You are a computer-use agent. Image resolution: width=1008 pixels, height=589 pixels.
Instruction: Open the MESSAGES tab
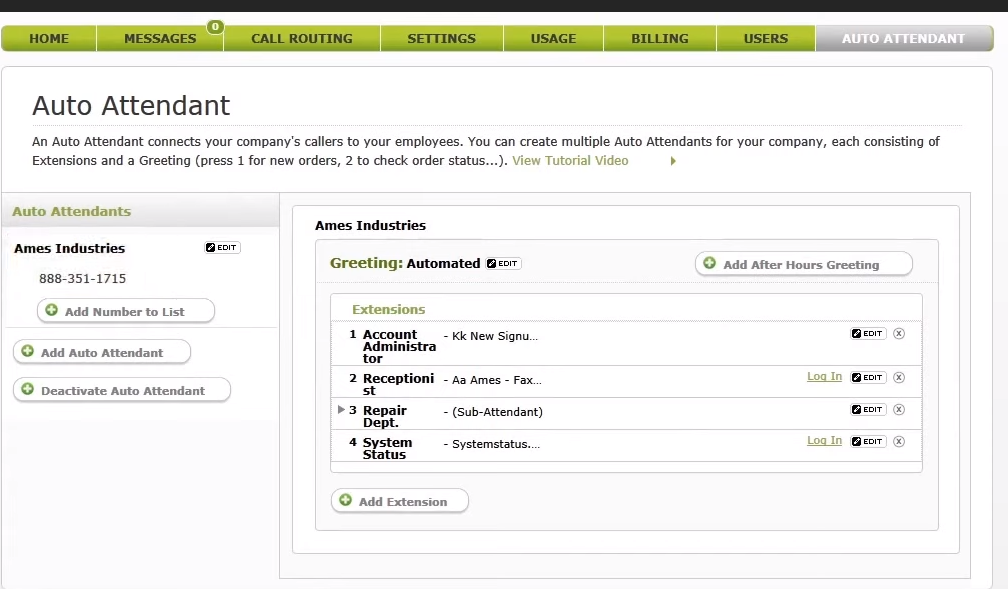pyautogui.click(x=160, y=39)
